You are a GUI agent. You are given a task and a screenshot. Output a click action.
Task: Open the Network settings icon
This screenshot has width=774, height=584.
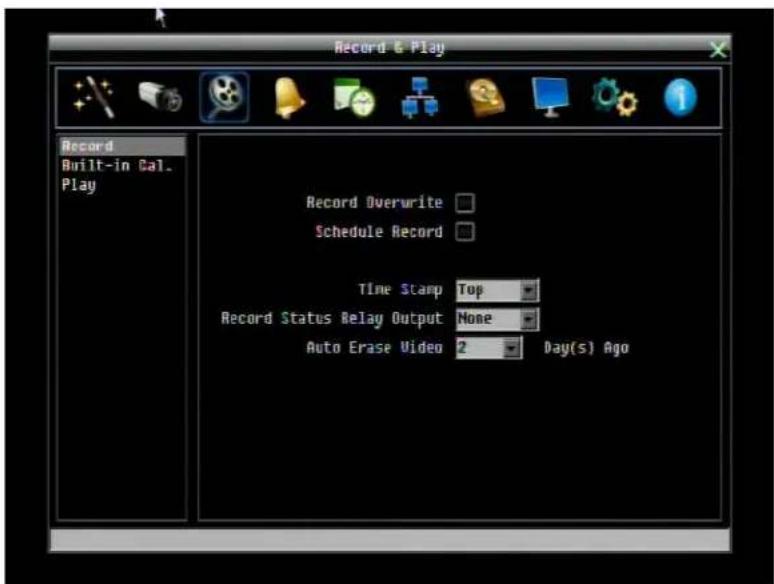[x=420, y=97]
